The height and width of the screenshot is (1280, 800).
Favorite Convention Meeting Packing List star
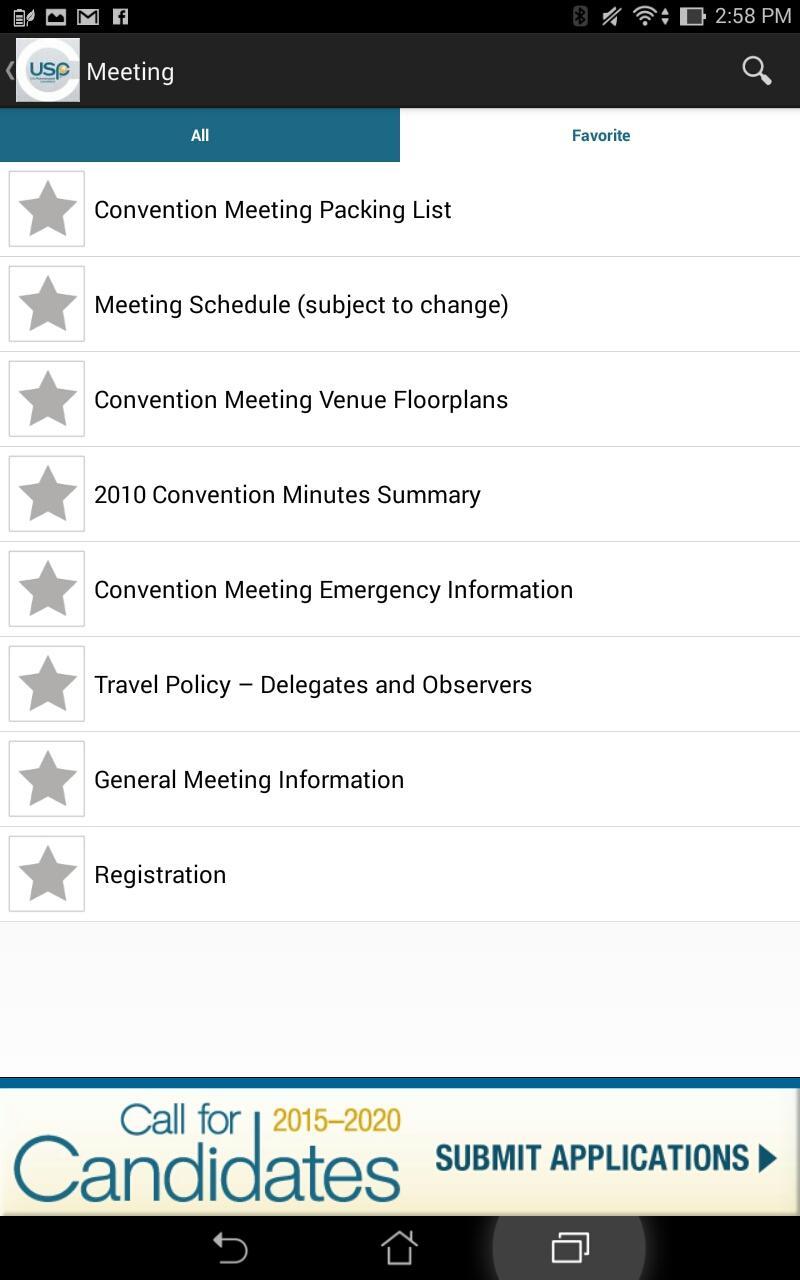47,209
